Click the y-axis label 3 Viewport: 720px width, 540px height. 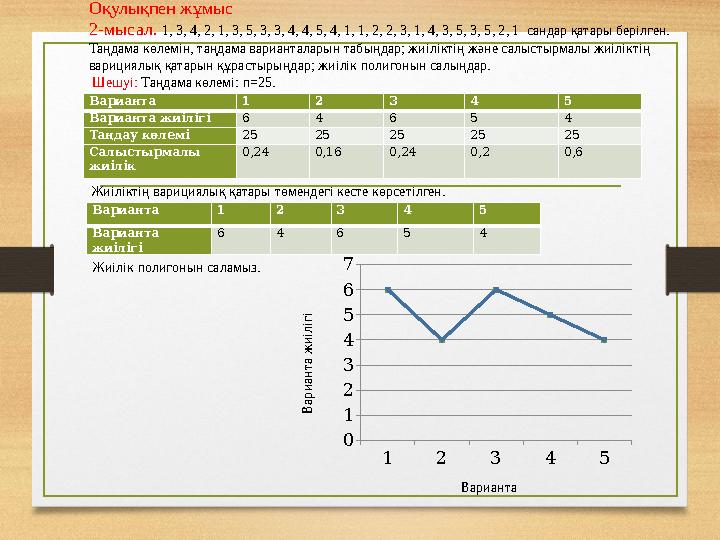click(349, 365)
